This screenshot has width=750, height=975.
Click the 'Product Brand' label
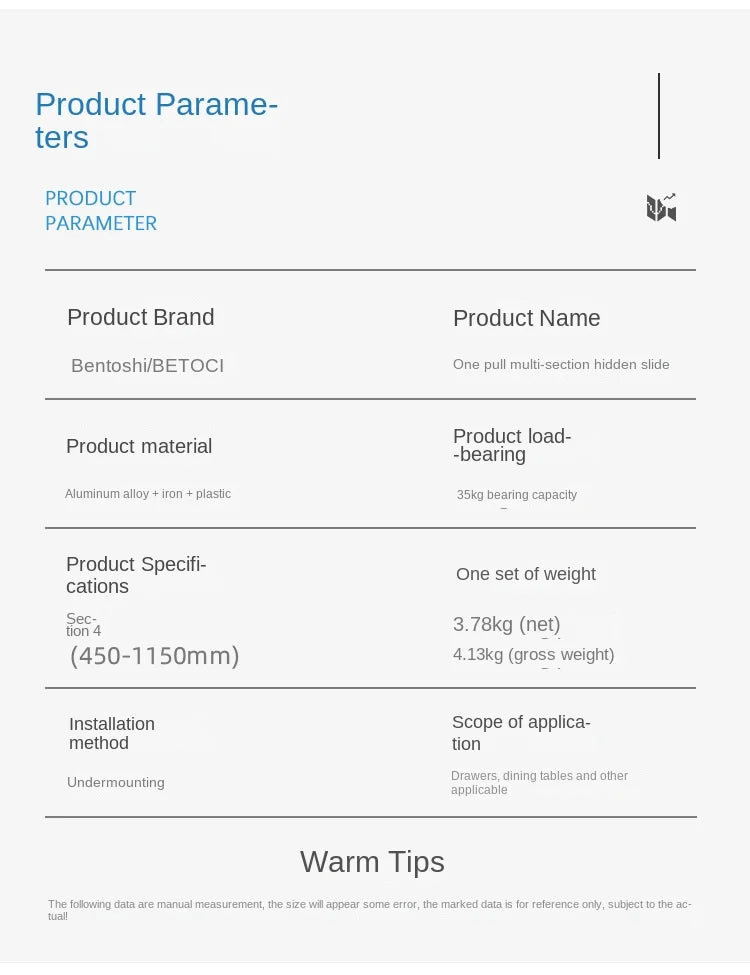[x=141, y=317]
